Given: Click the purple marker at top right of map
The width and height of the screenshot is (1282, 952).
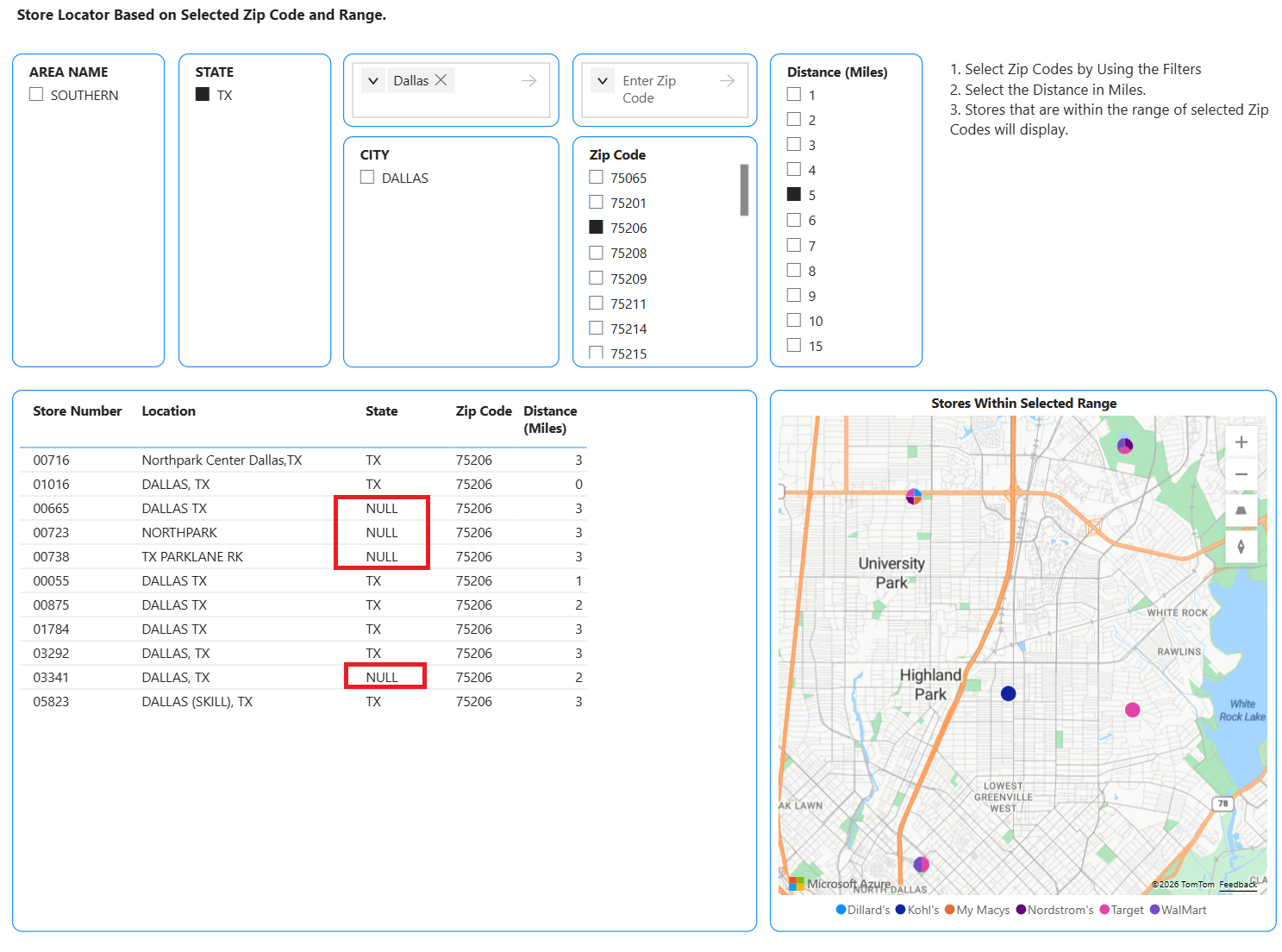Looking at the screenshot, I should pos(1124,446).
